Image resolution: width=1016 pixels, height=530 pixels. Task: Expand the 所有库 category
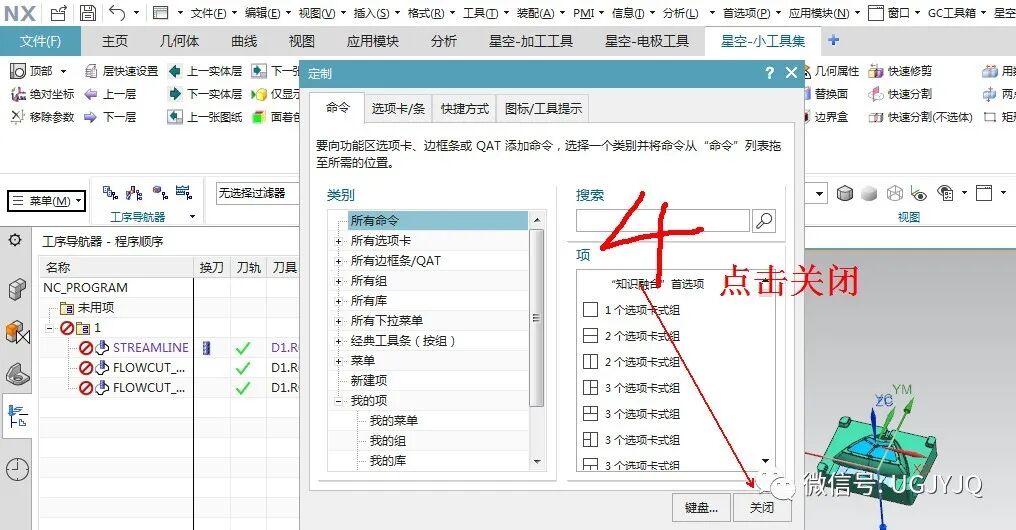[x=338, y=301]
